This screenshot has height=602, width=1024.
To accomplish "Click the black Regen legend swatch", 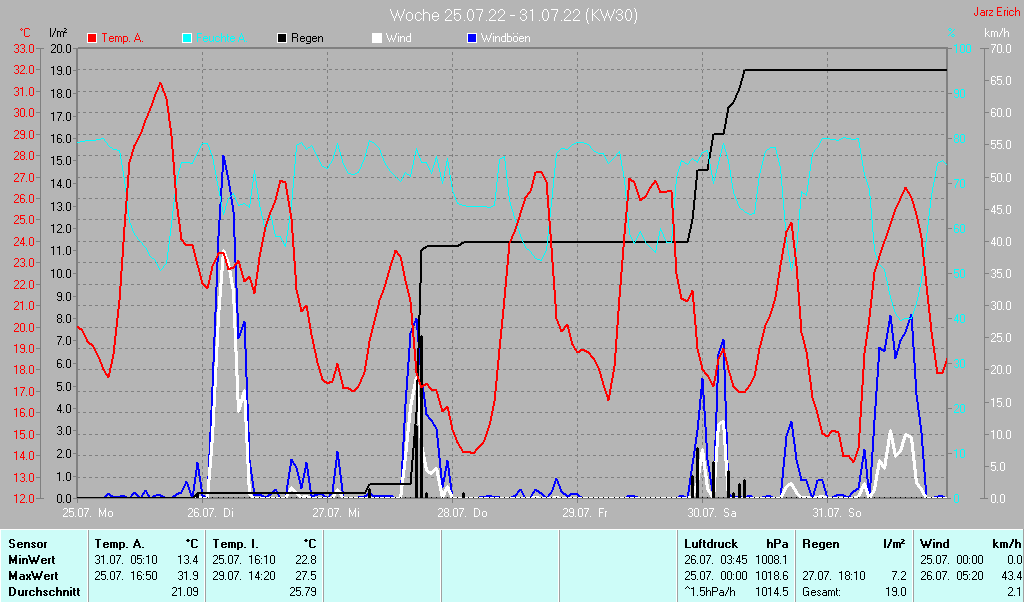I will coord(282,38).
